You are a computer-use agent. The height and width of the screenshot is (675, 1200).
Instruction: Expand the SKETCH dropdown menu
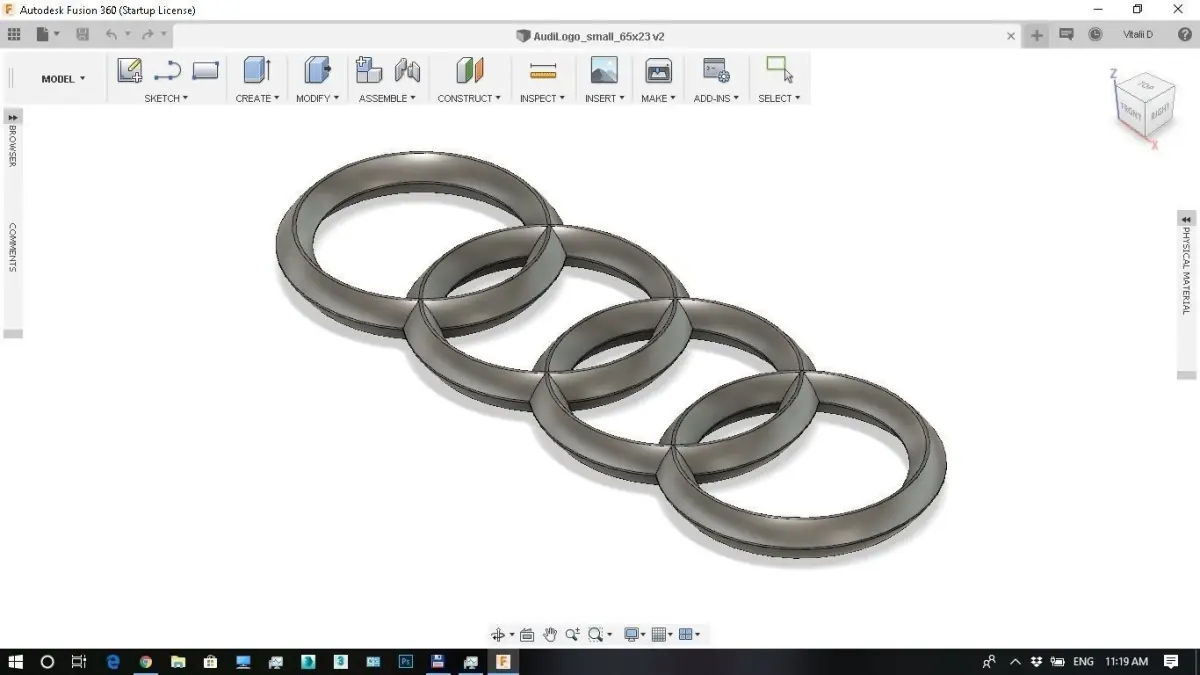[166, 98]
